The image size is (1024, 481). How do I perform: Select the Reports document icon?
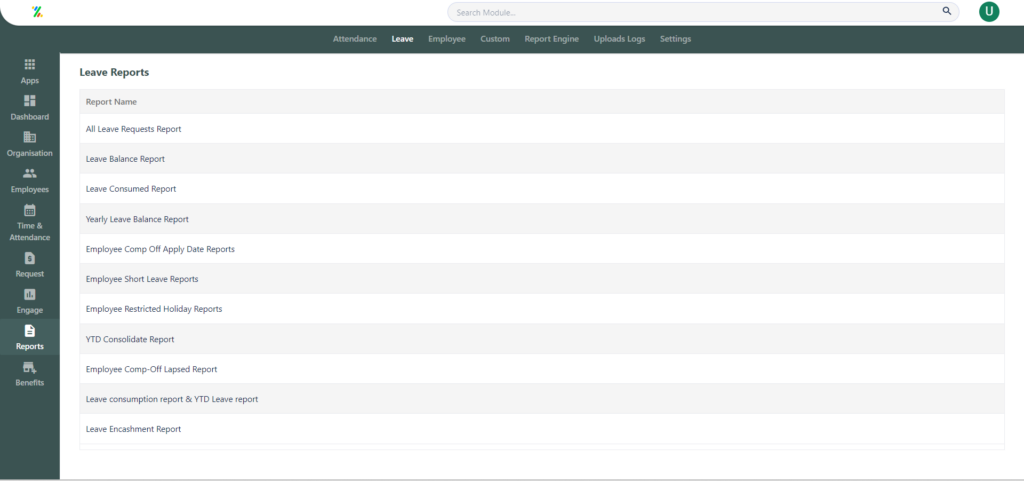tap(29, 330)
